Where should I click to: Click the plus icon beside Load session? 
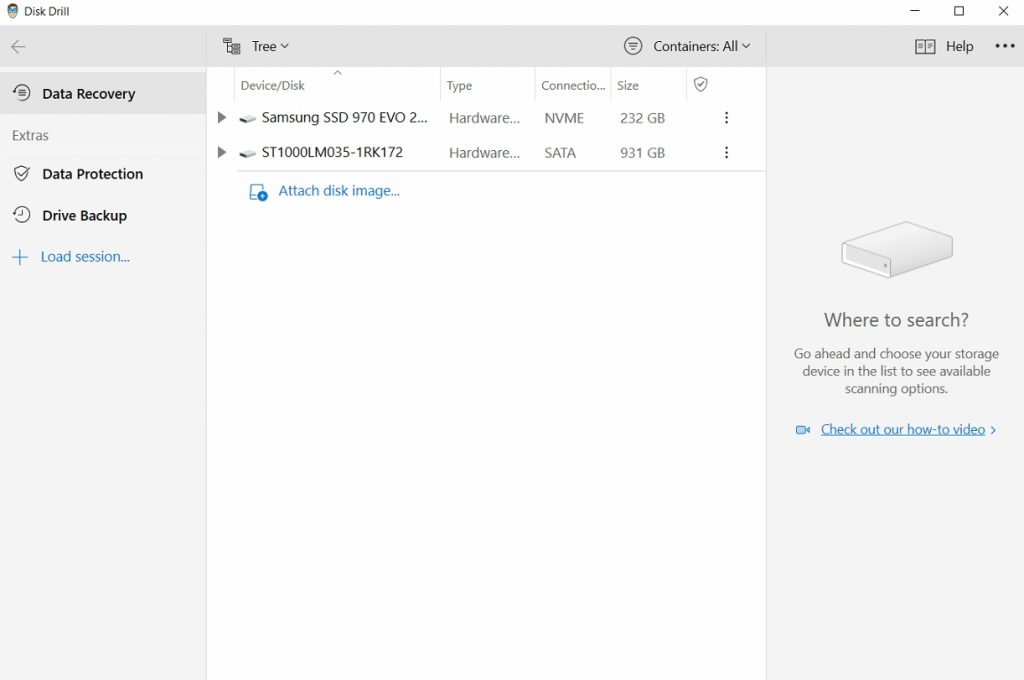[20, 257]
